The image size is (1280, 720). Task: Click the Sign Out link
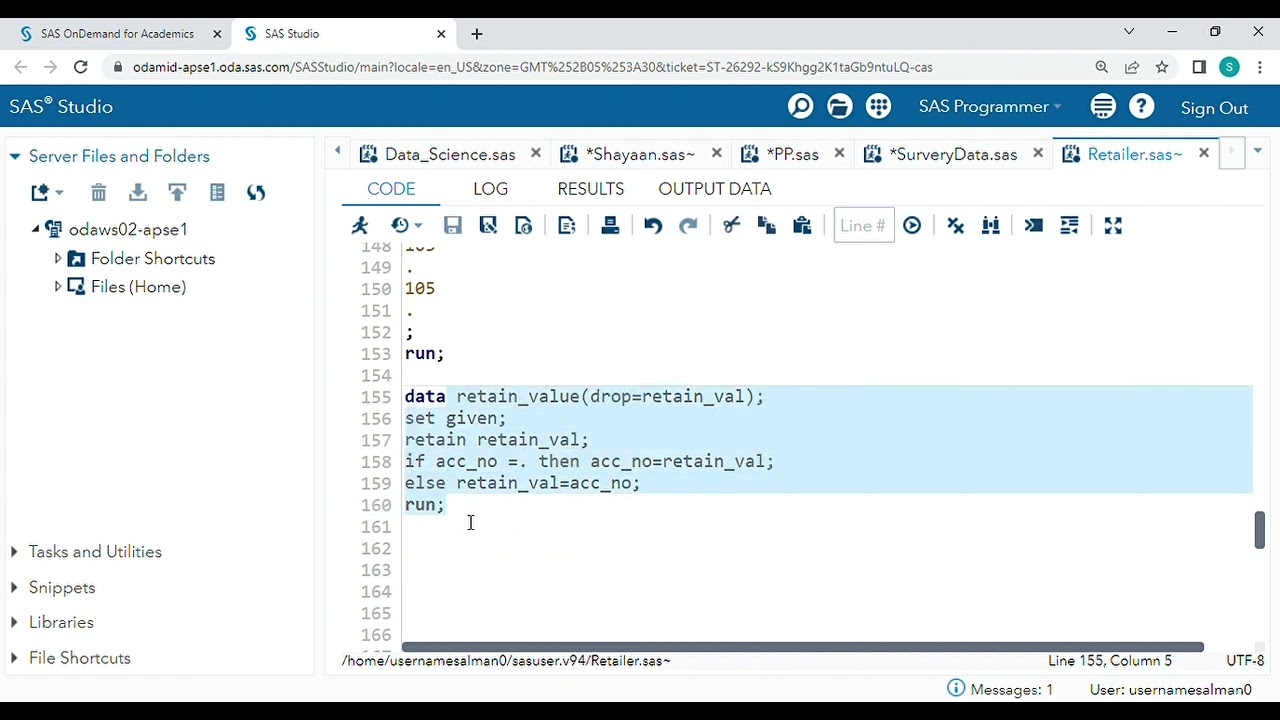pos(1214,108)
